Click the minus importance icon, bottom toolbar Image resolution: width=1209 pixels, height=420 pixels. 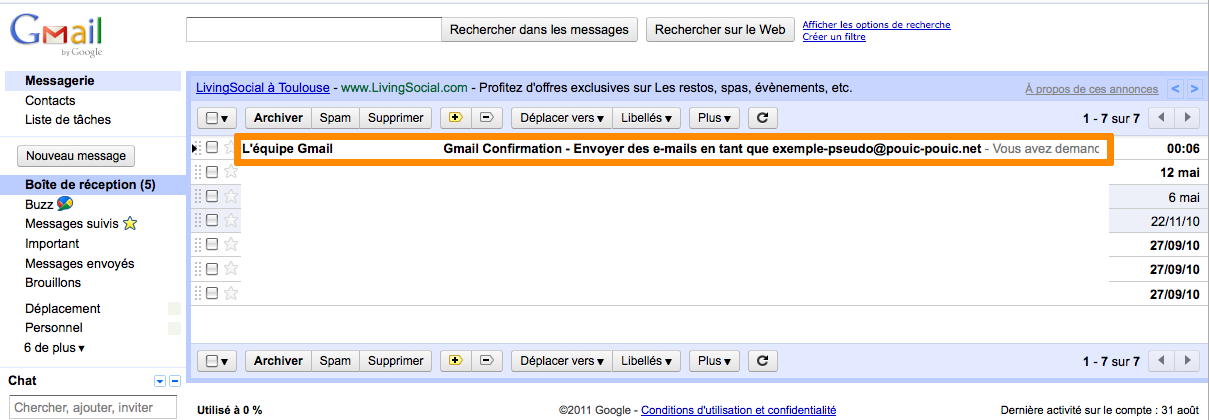(487, 361)
